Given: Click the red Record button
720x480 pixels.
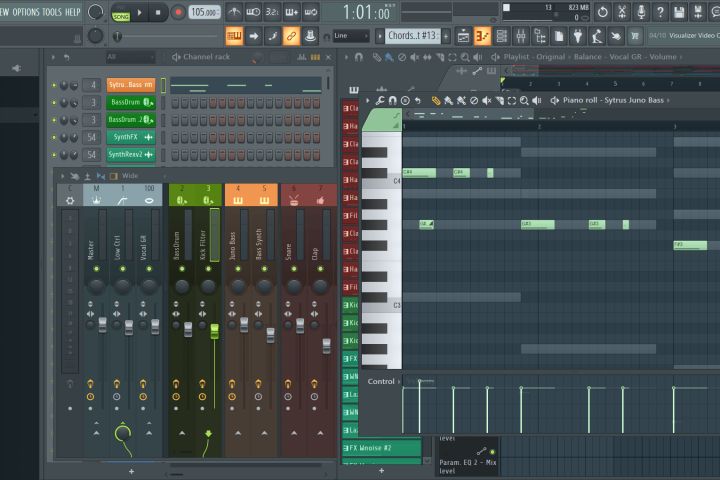Looking at the screenshot, I should tap(178, 13).
